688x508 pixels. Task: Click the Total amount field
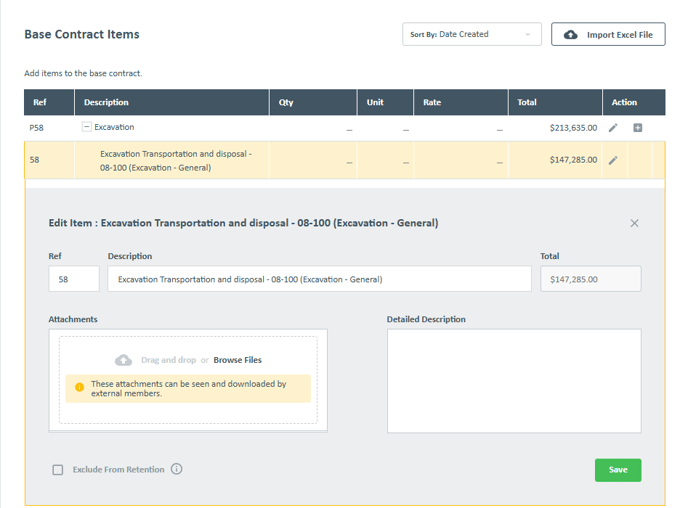coord(590,279)
